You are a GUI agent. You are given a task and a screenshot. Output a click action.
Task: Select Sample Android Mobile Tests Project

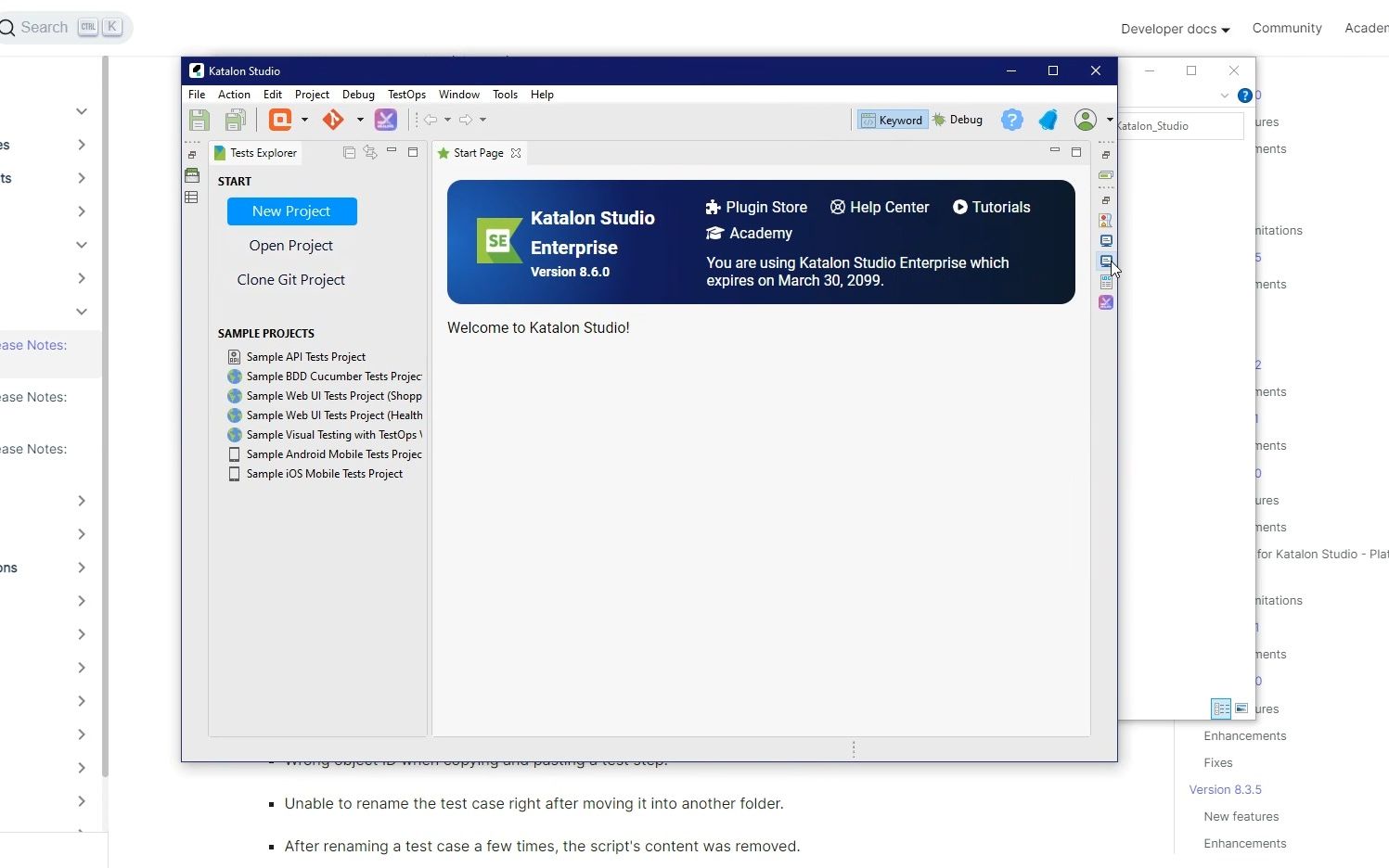pos(325,454)
